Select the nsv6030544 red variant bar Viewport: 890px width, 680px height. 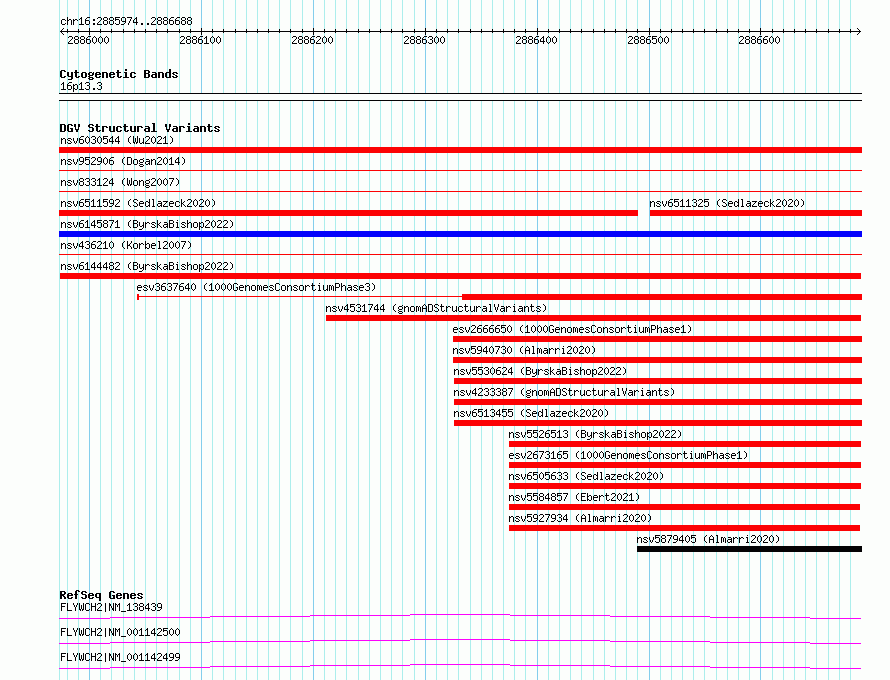[460, 150]
